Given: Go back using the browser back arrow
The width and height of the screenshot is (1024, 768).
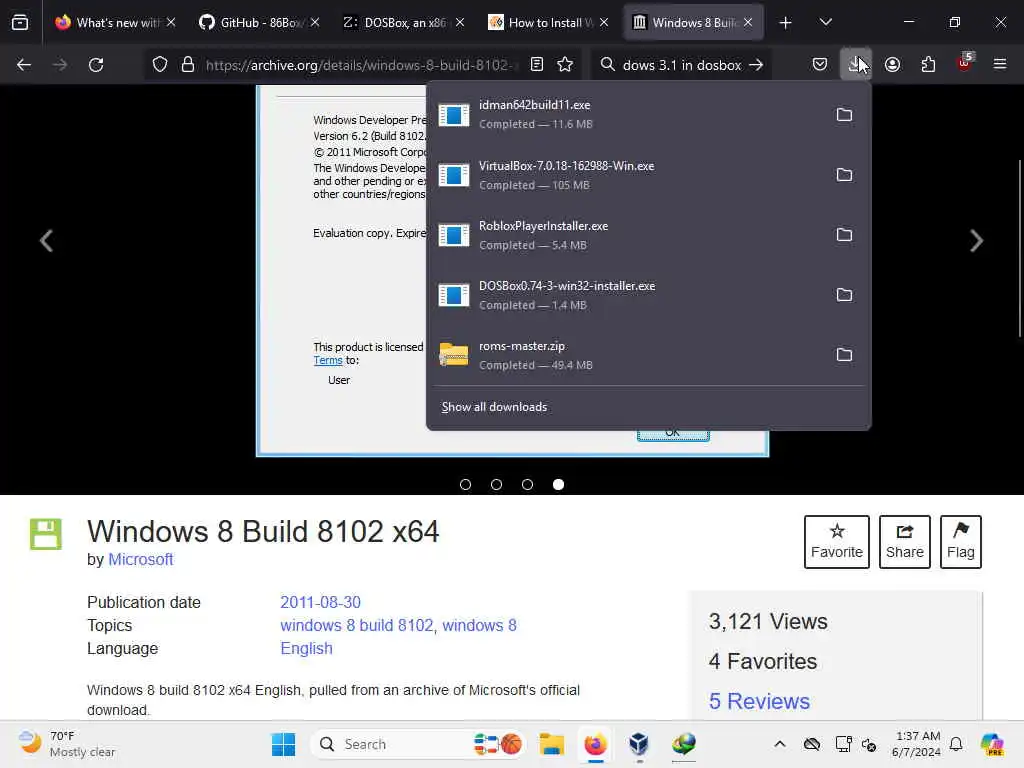Looking at the screenshot, I should pyautogui.click(x=24, y=65).
